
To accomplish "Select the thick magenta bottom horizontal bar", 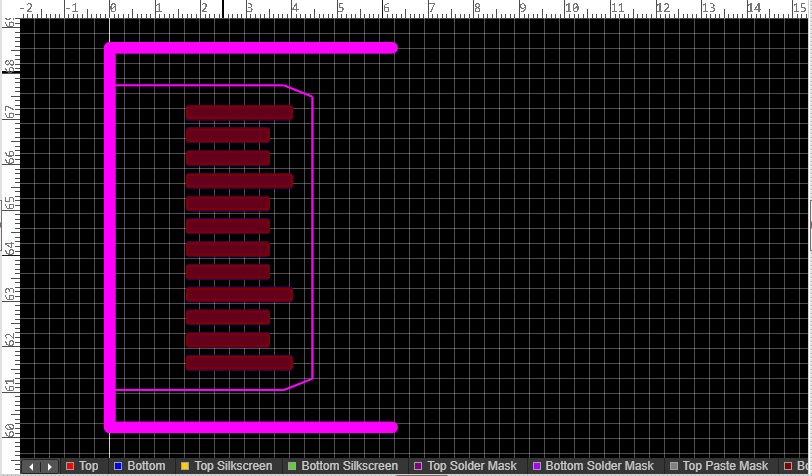I will [x=251, y=427].
